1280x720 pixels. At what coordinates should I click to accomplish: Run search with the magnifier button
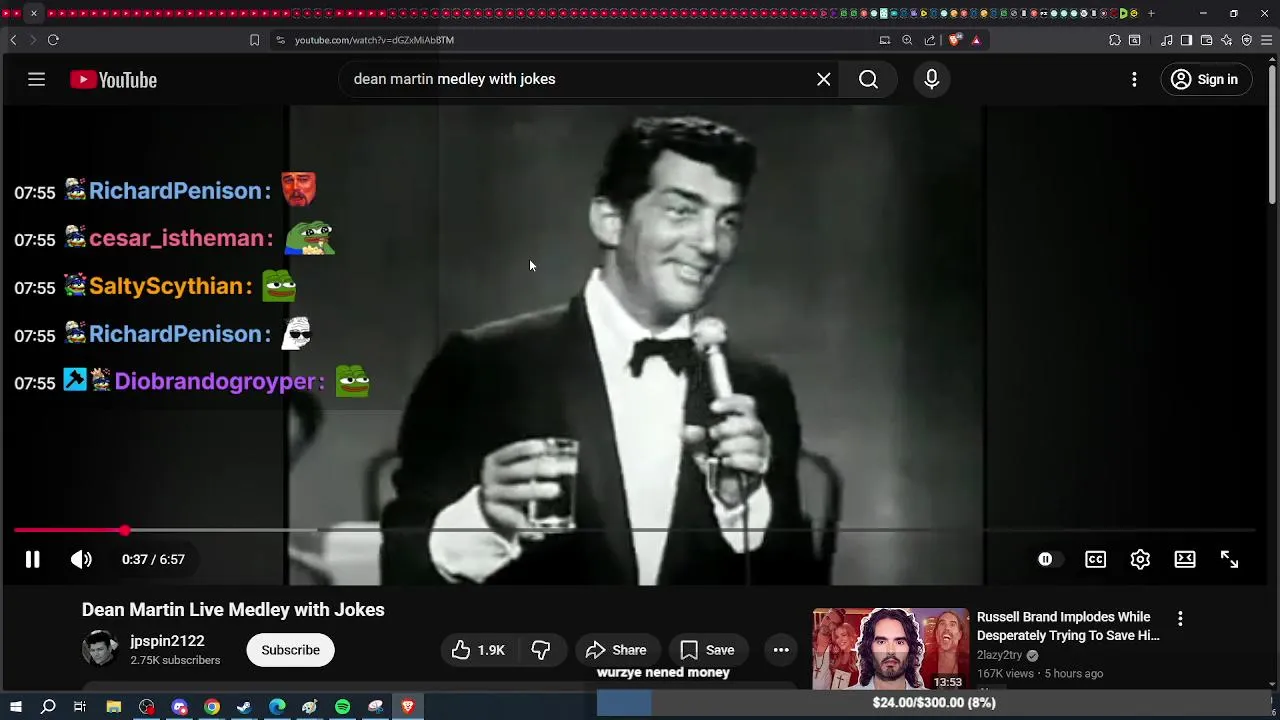868,79
